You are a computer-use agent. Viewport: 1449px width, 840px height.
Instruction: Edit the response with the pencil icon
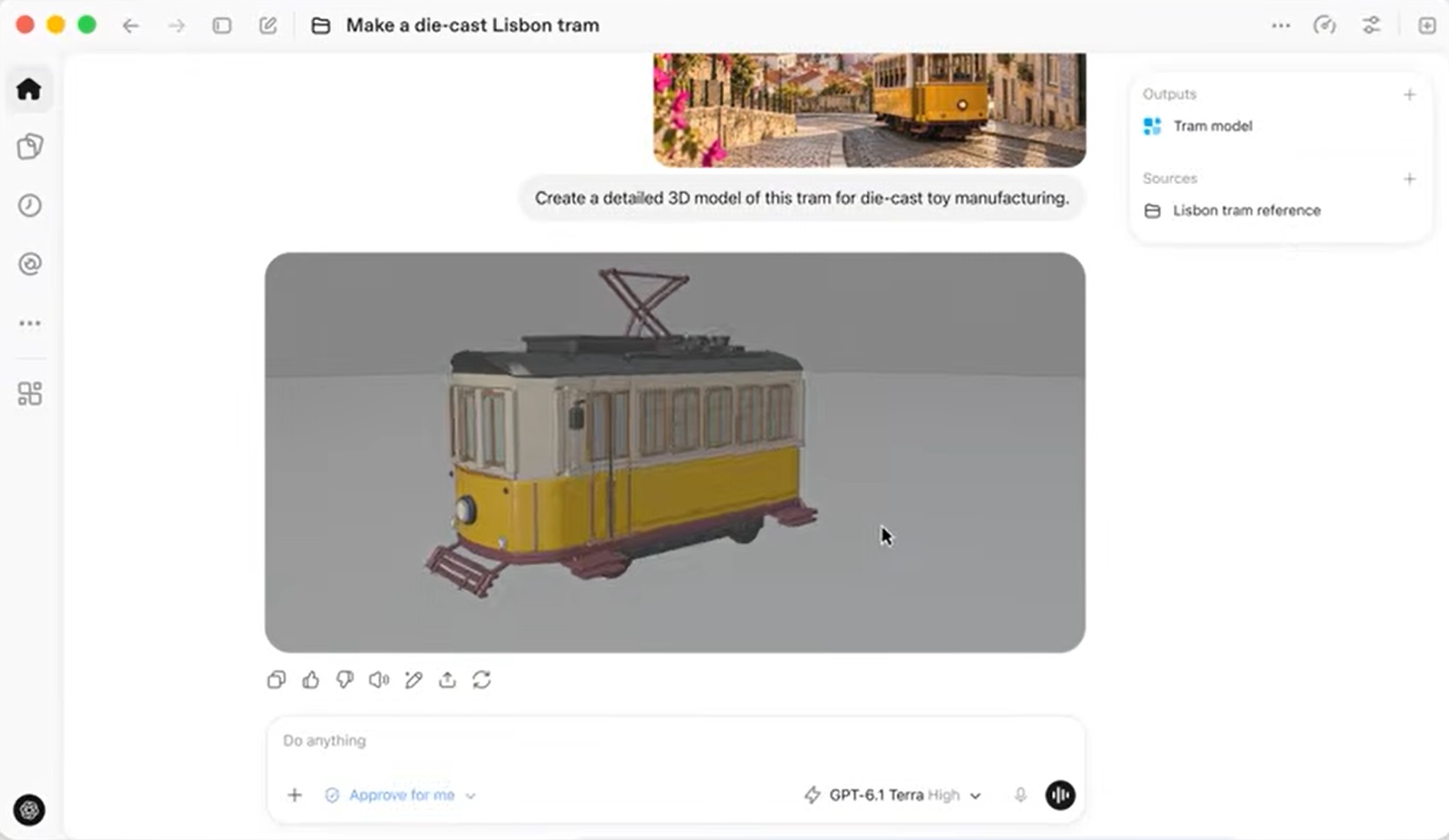click(414, 679)
